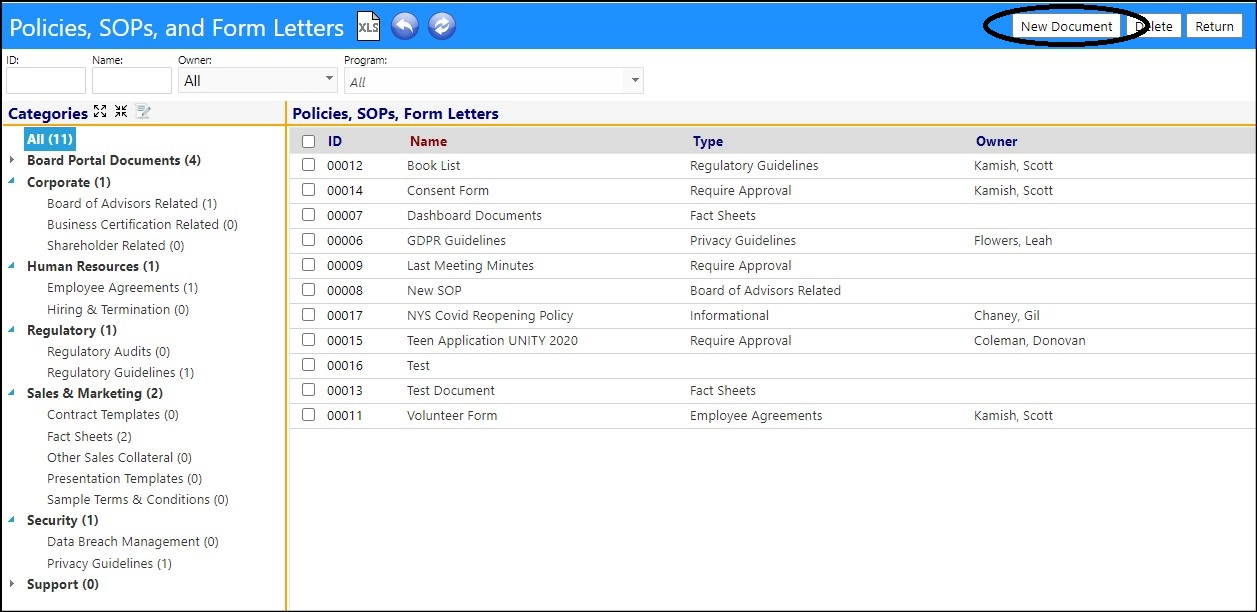1257x612 pixels.
Task: Click ID 00013 in the table
Action: pyautogui.click(x=345, y=390)
